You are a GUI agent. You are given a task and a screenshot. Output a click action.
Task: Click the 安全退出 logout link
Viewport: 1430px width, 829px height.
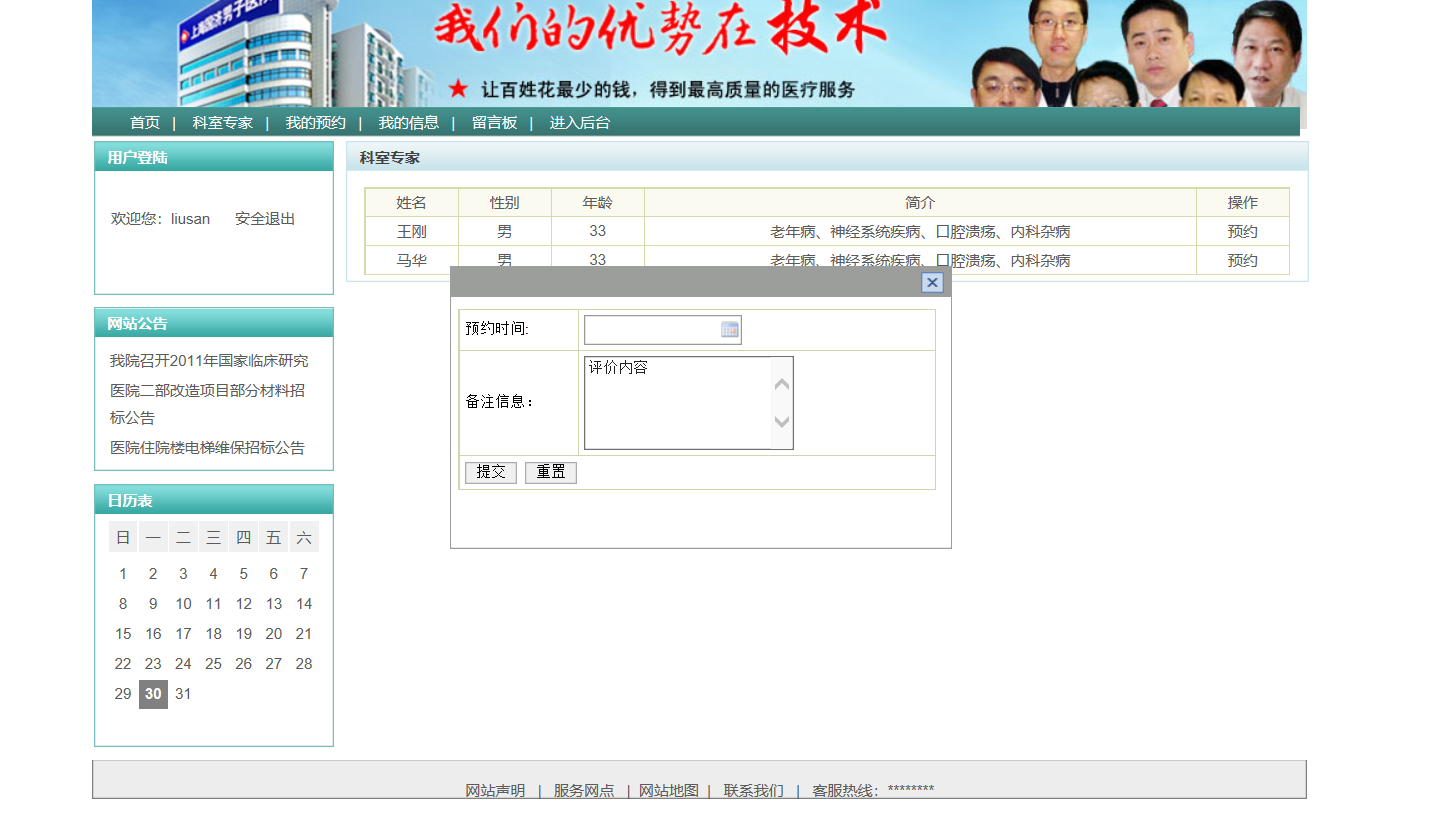coord(265,219)
